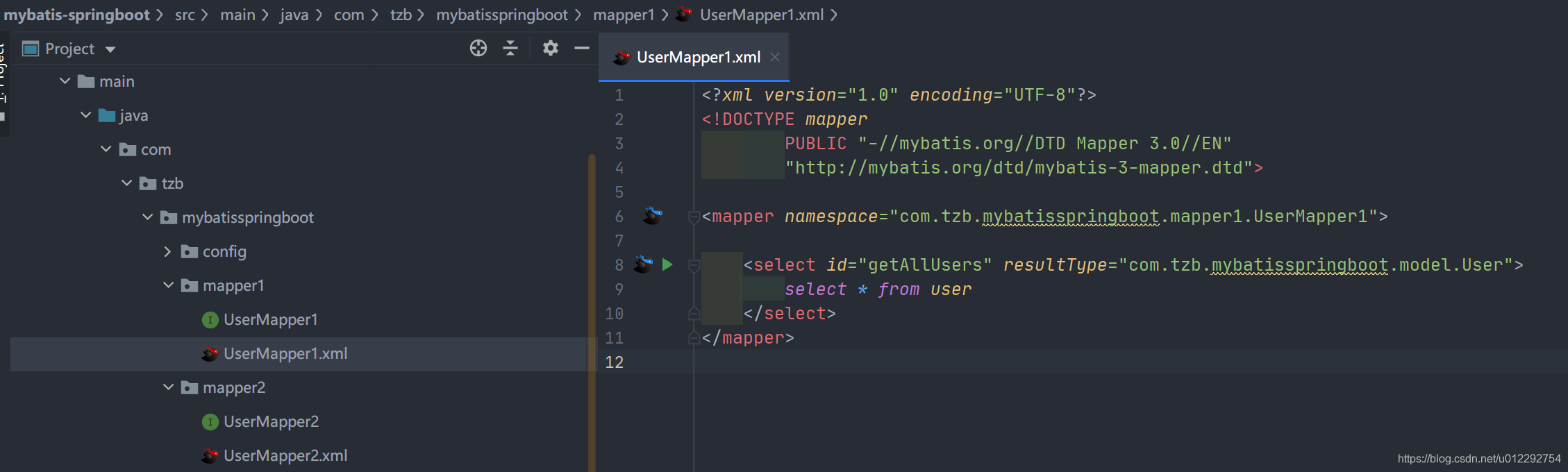
Task: Collapse the com package
Action: coord(106,149)
